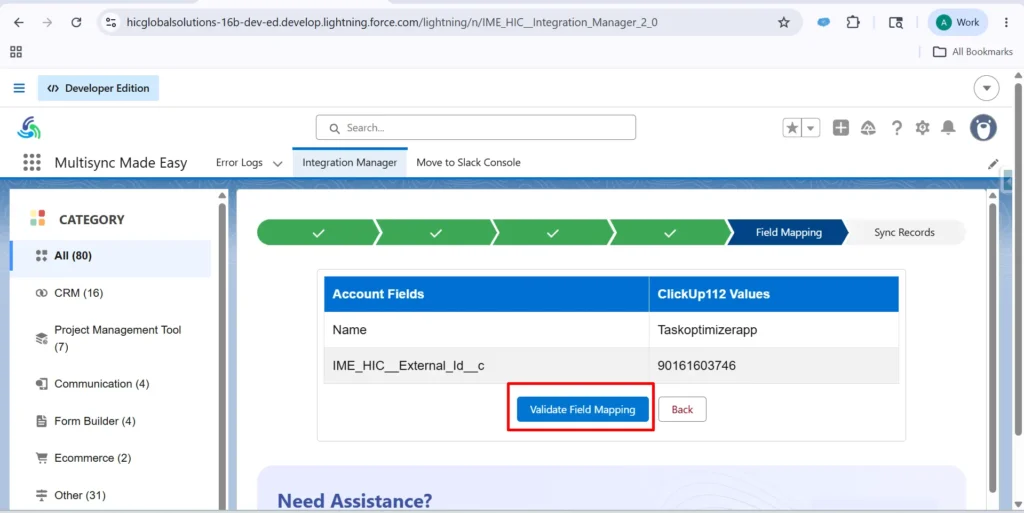
Task: Open the Favorites list dropdown arrow
Action: point(810,128)
